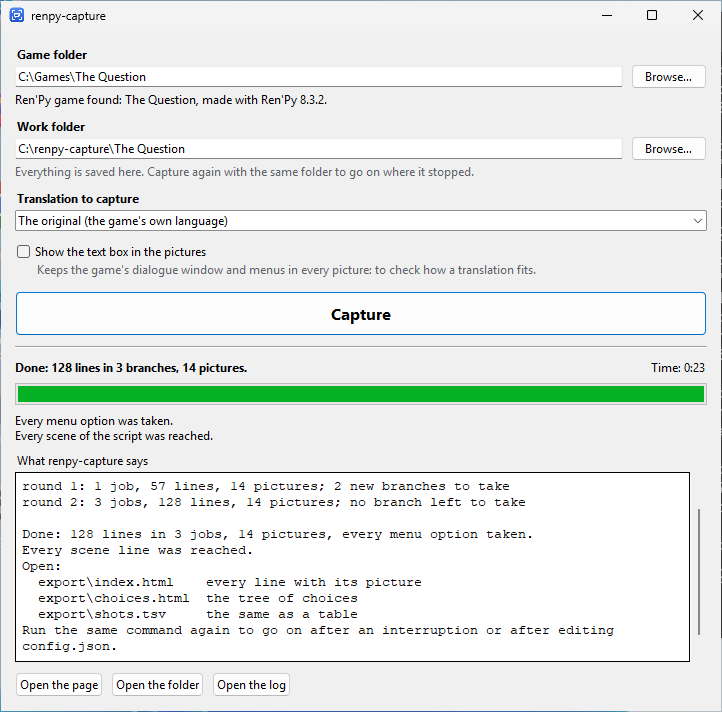Viewport: 722px width, 712px height.
Task: Click 'Done: 128 lines in 3 branches, 14 pictures.' status
Action: 131,368
